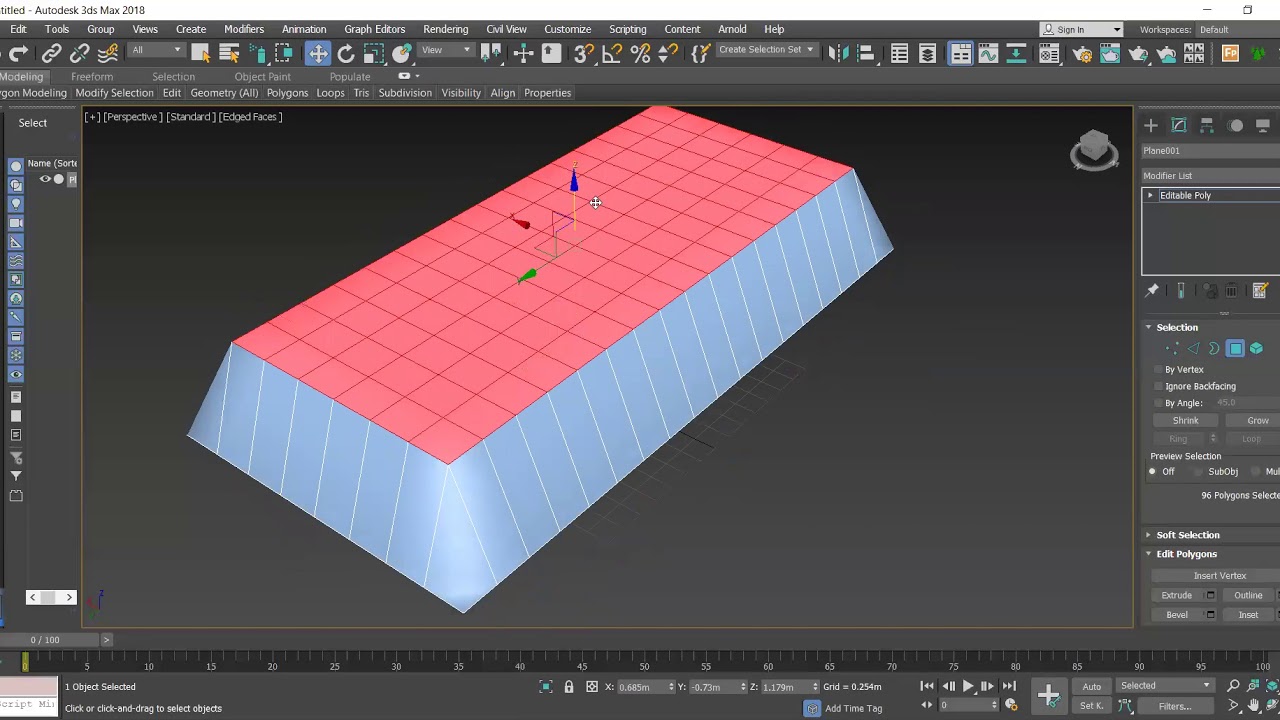This screenshot has height=720, width=1280.
Task: Enable the By Angle checkbox
Action: [1159, 403]
